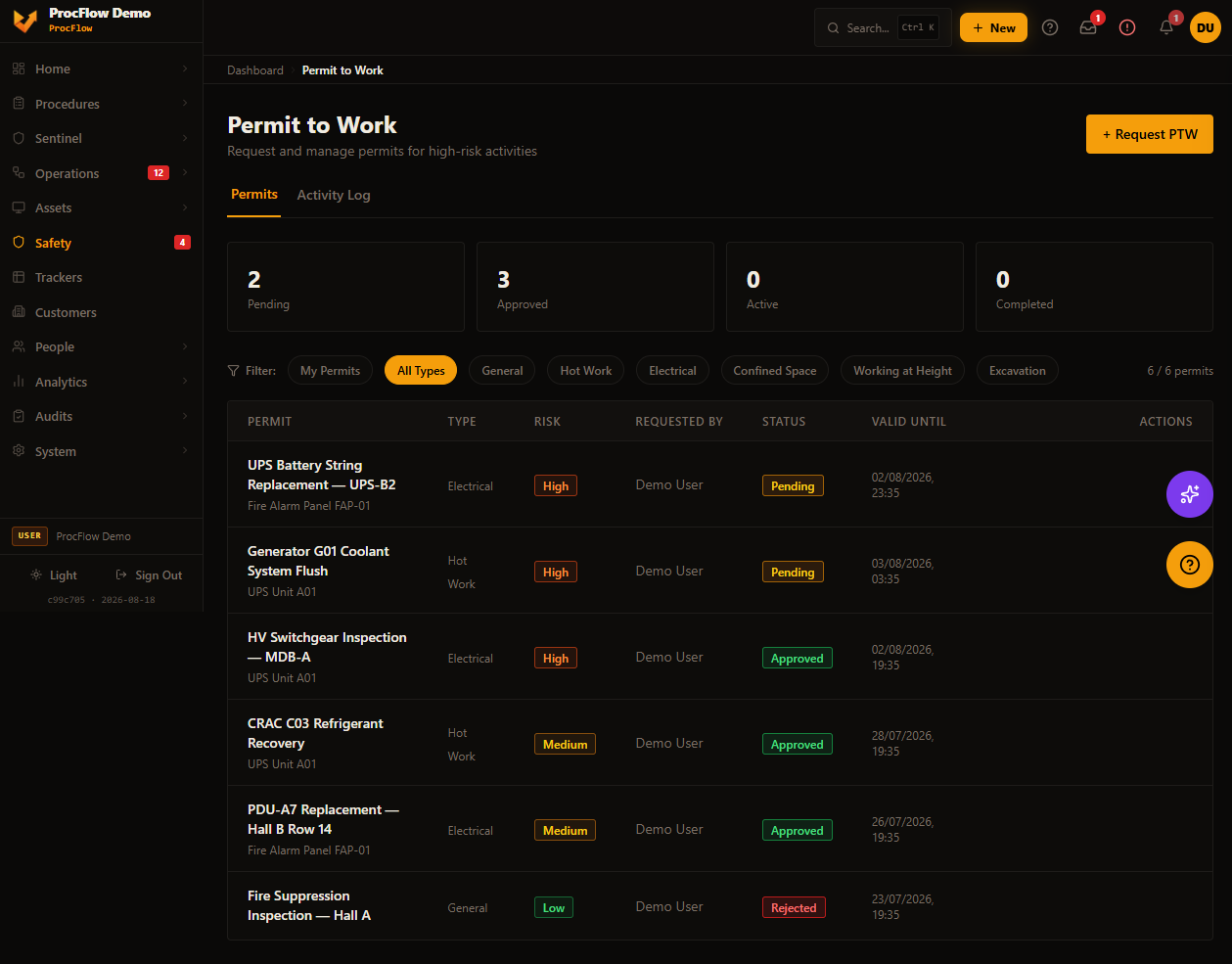This screenshot has height=964, width=1232.
Task: Open Safety in the sidebar
Action: point(101,243)
